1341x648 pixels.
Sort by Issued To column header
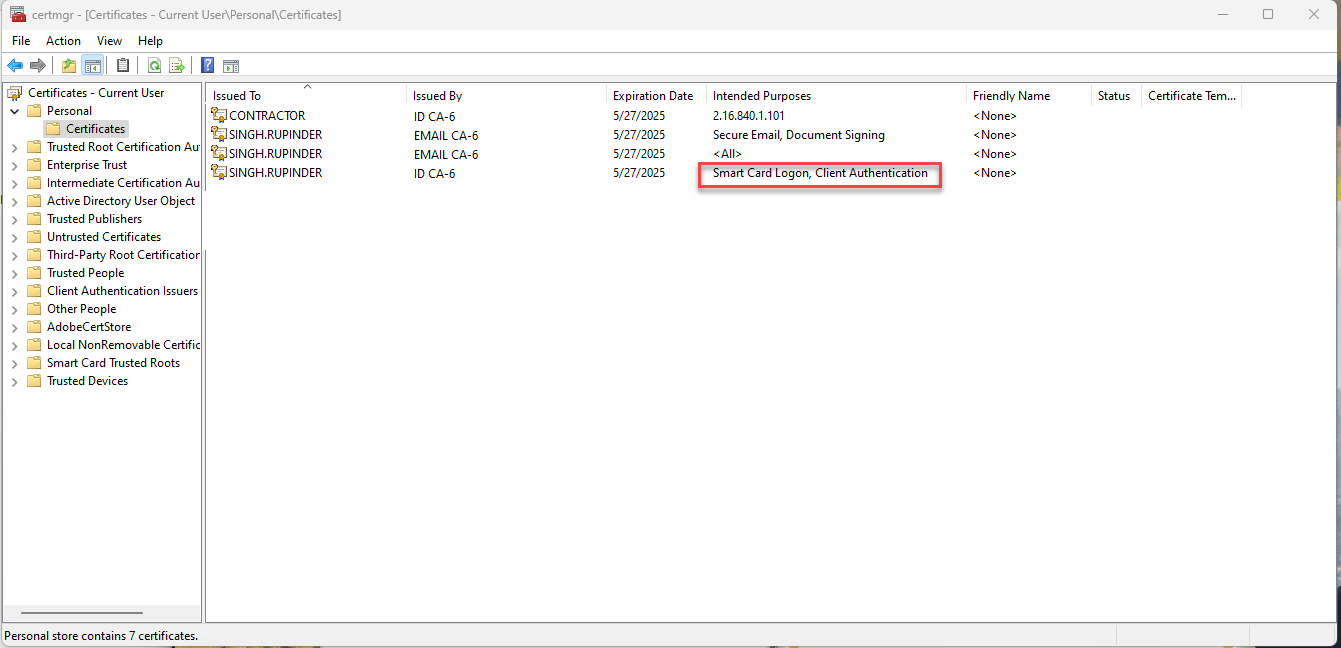coord(307,96)
